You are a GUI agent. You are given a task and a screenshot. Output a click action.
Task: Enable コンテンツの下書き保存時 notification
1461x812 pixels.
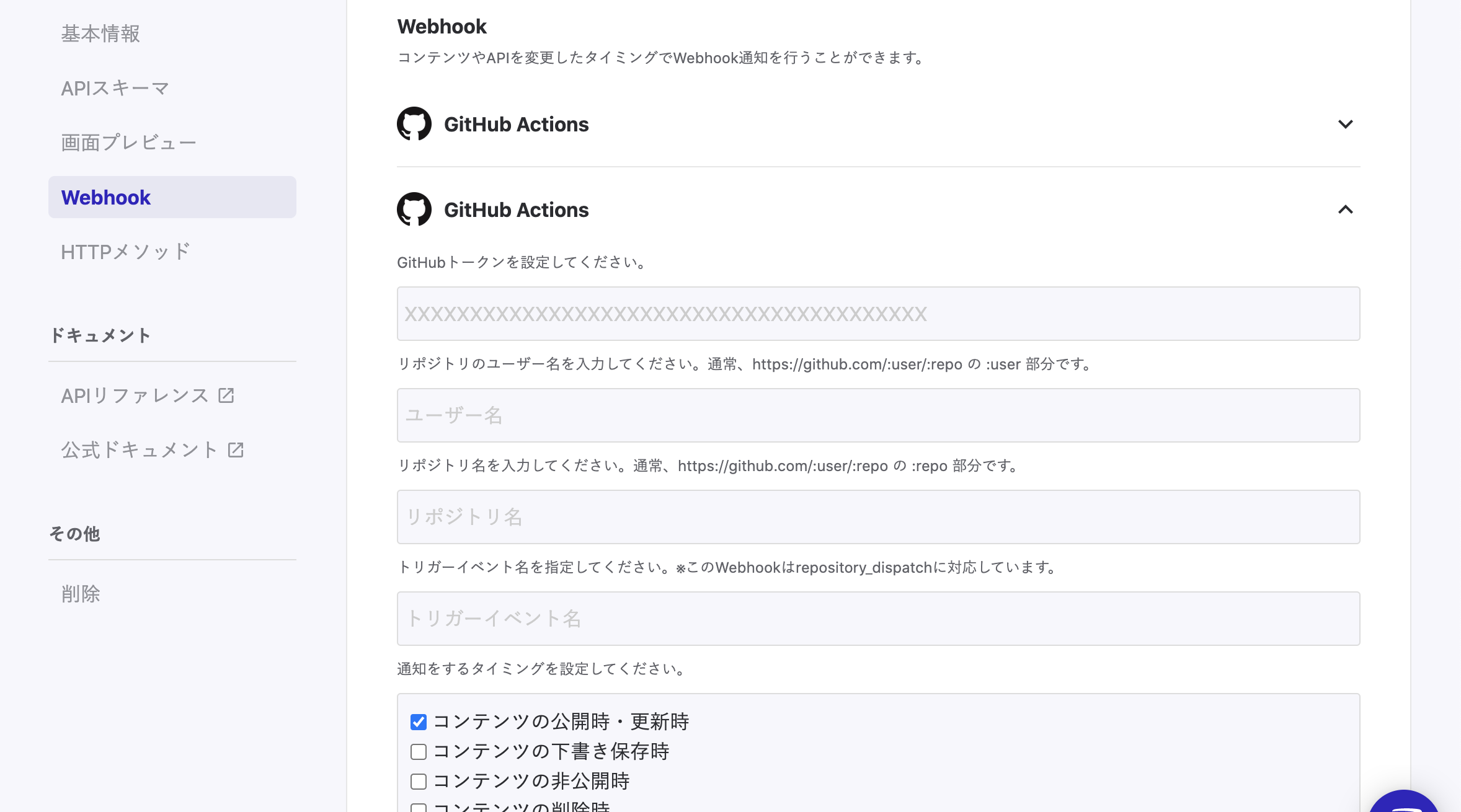[x=418, y=751]
